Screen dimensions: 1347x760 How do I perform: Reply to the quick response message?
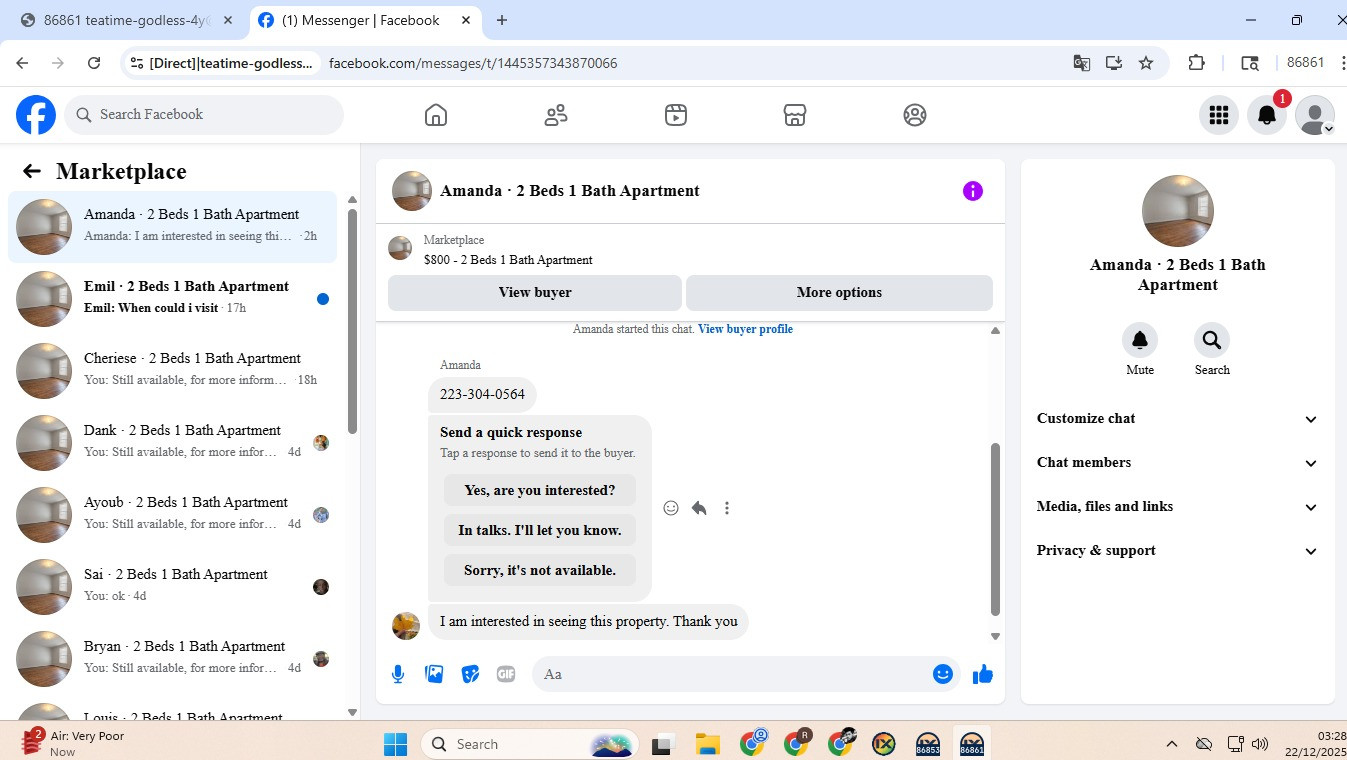[699, 508]
